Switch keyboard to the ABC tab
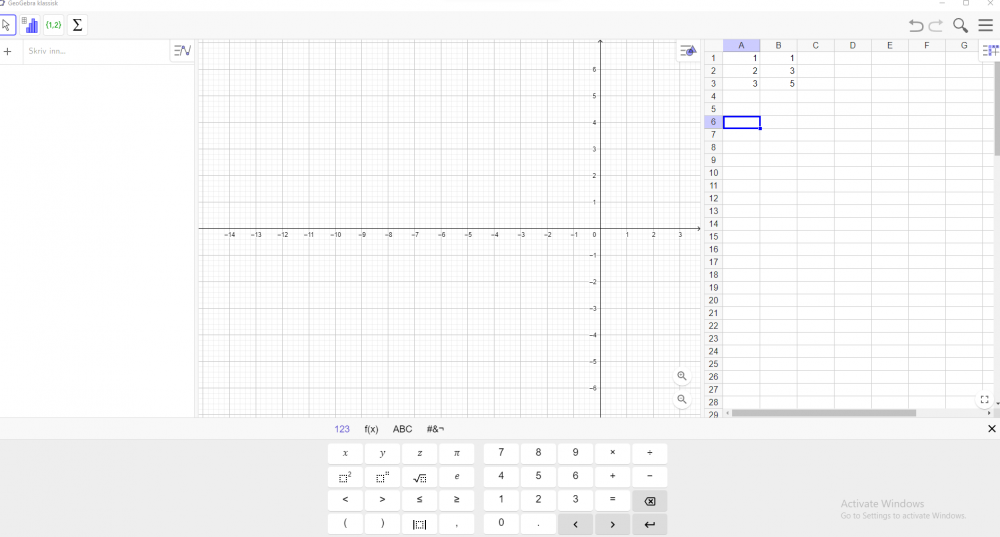The width and height of the screenshot is (1000, 537). tap(402, 429)
